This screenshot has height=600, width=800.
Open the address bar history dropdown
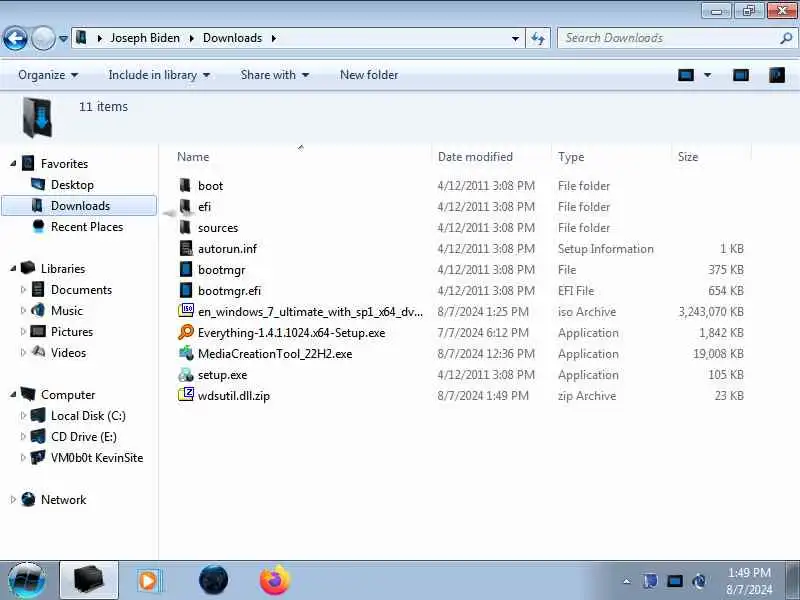pyautogui.click(x=515, y=38)
